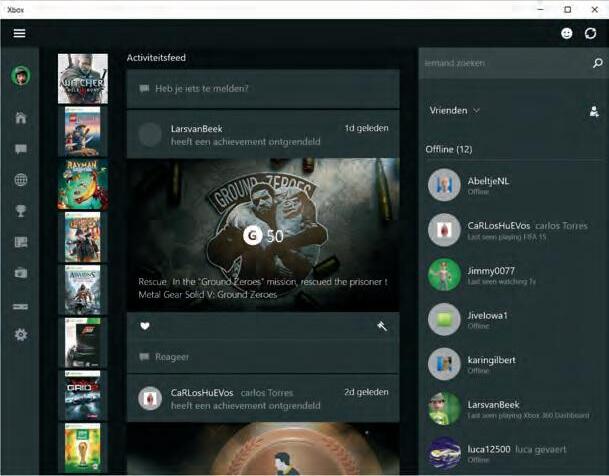Expand the Vrienden dropdown
Image resolution: width=609 pixels, height=476 pixels.
(x=454, y=111)
